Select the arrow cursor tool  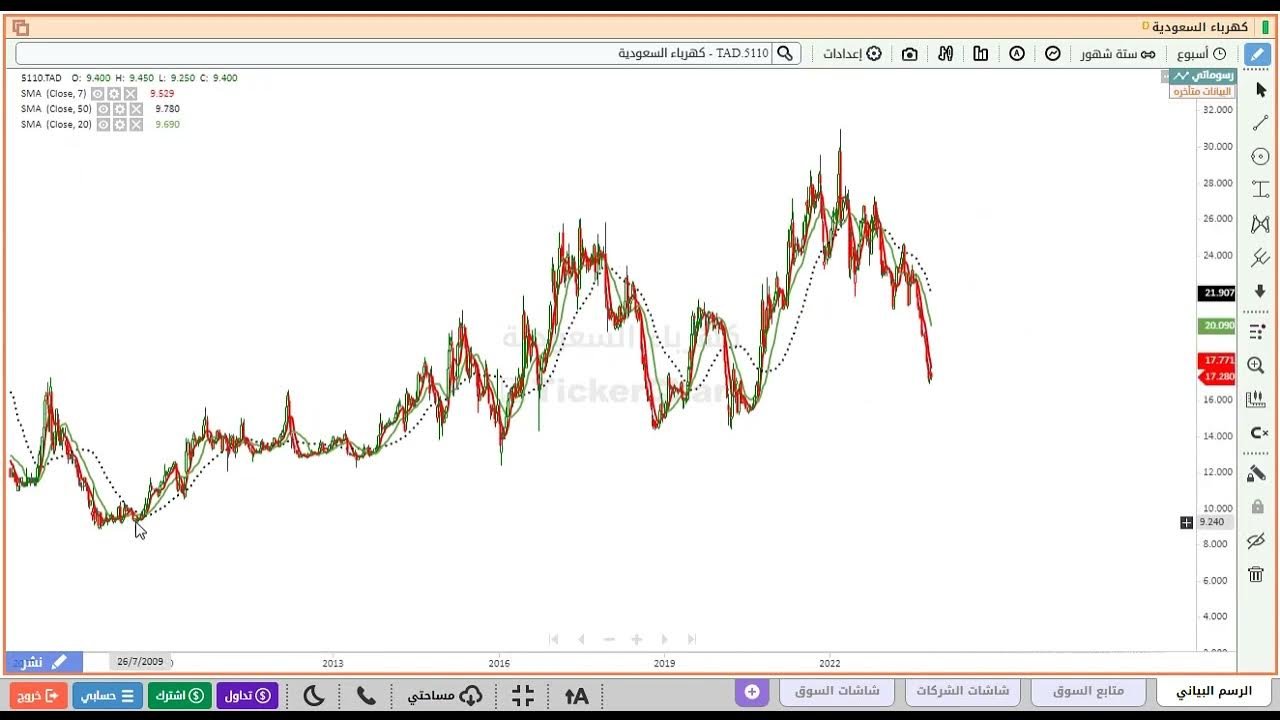point(1260,90)
